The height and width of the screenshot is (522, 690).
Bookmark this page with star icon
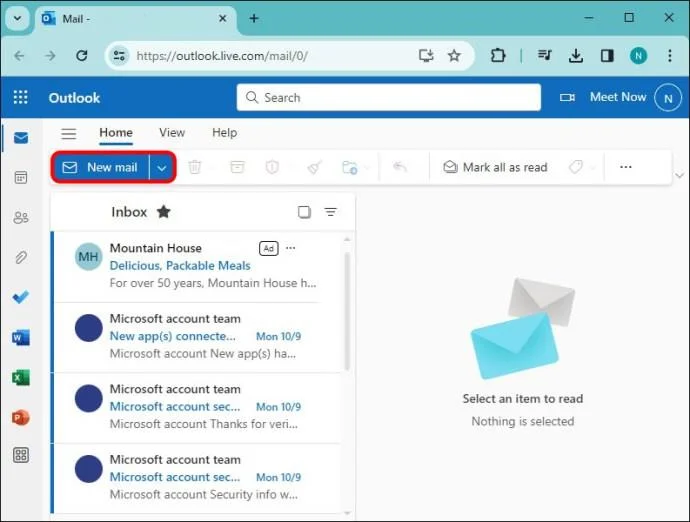[454, 55]
